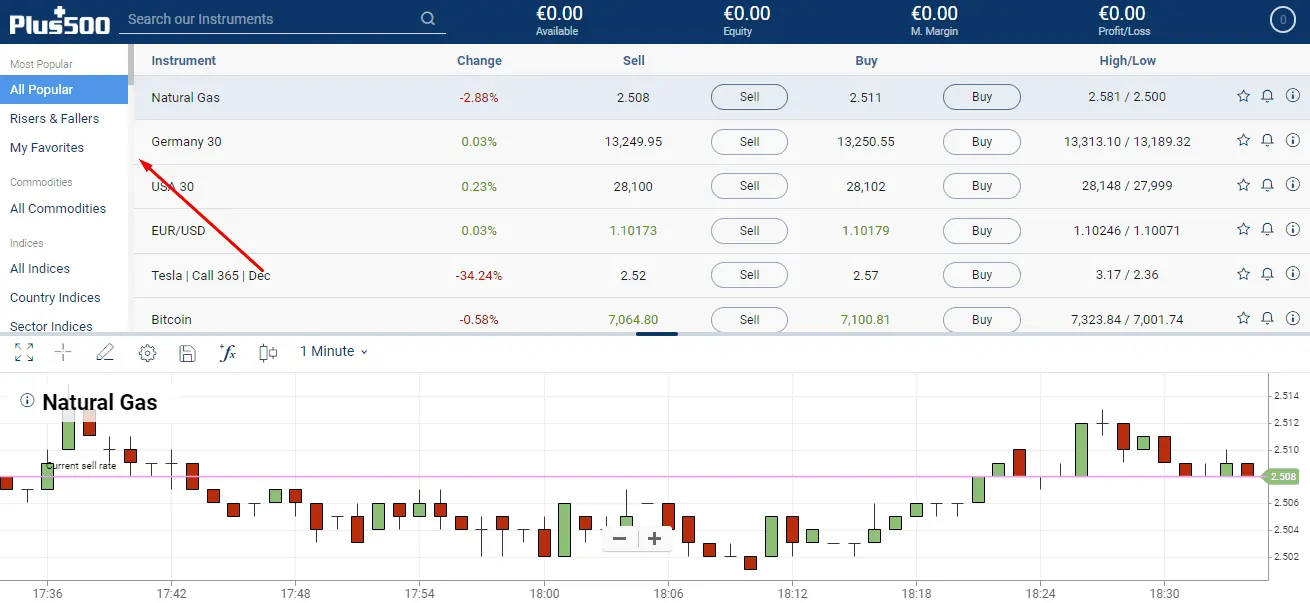
Task: Click Buy button for Bitcoin
Action: pos(982,319)
